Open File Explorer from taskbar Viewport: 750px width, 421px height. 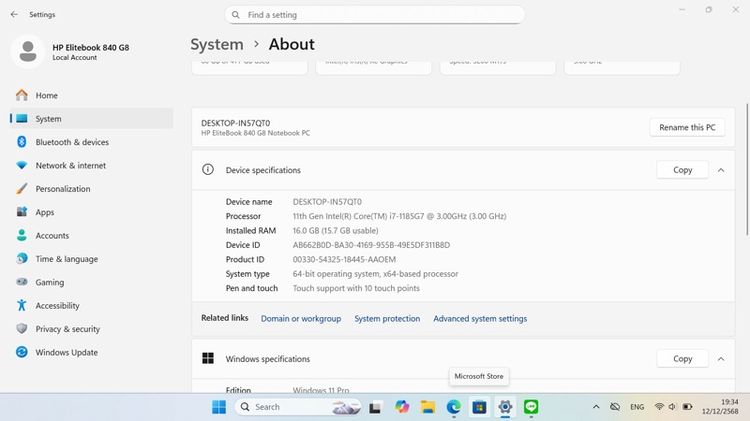click(428, 407)
